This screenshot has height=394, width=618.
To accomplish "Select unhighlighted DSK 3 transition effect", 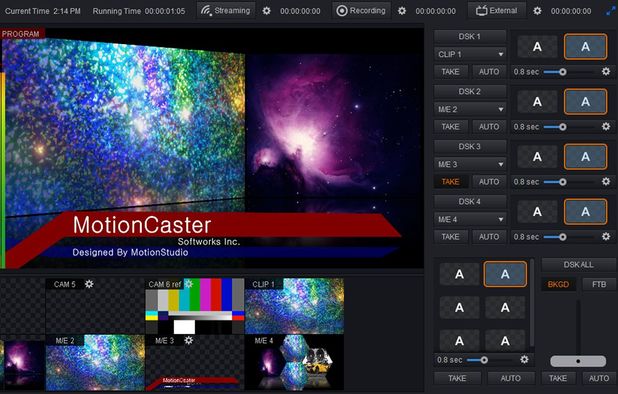I will click(537, 157).
